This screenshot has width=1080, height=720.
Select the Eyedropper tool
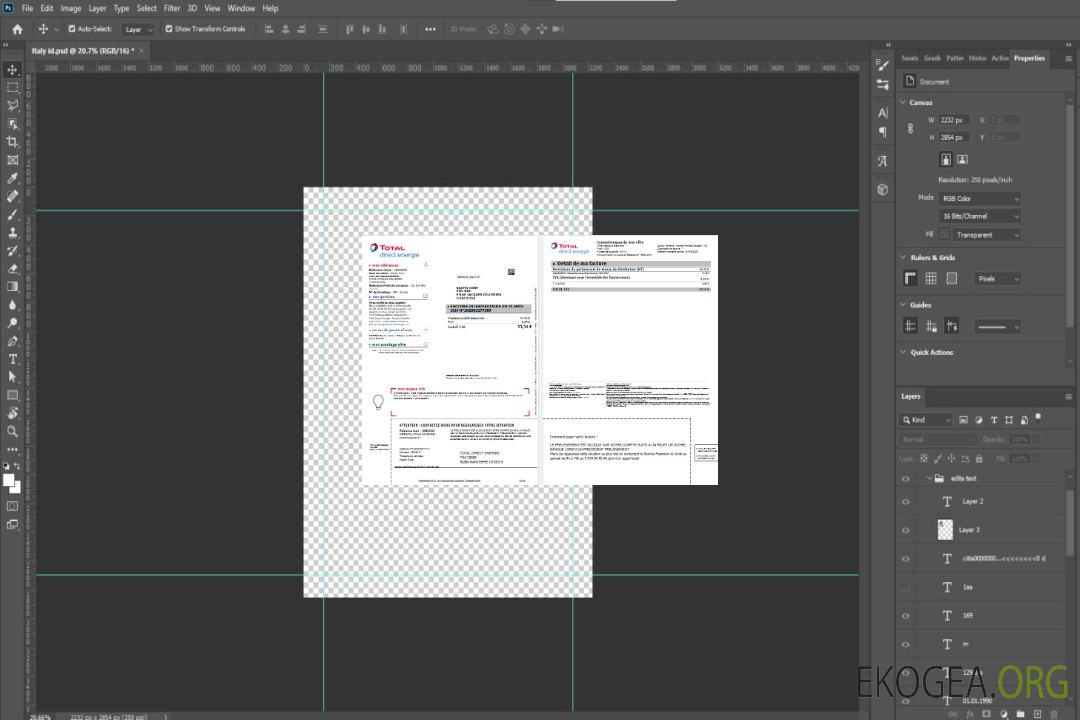(13, 178)
